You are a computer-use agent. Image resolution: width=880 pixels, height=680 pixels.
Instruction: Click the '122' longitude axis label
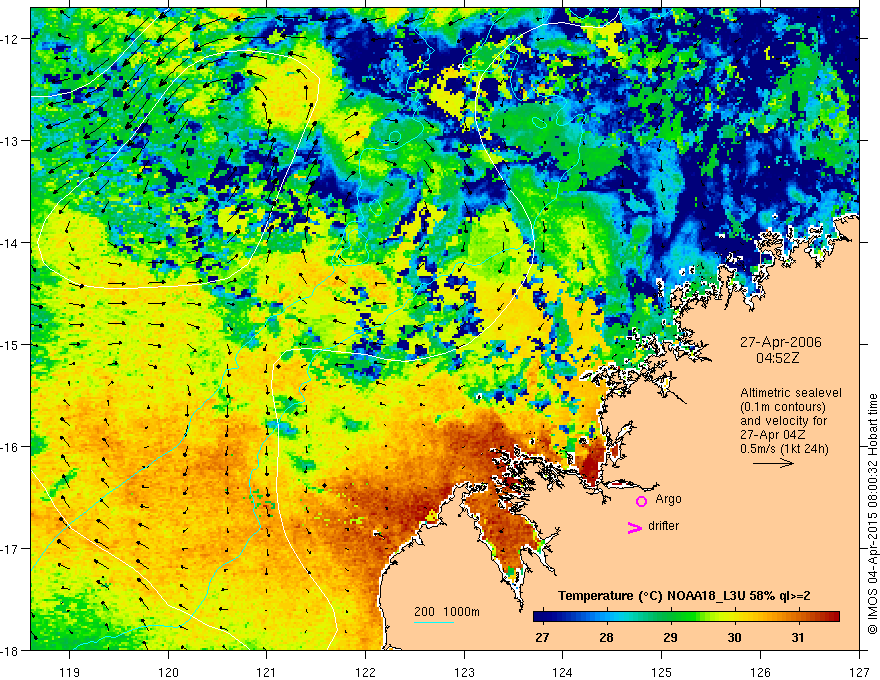pos(365,672)
